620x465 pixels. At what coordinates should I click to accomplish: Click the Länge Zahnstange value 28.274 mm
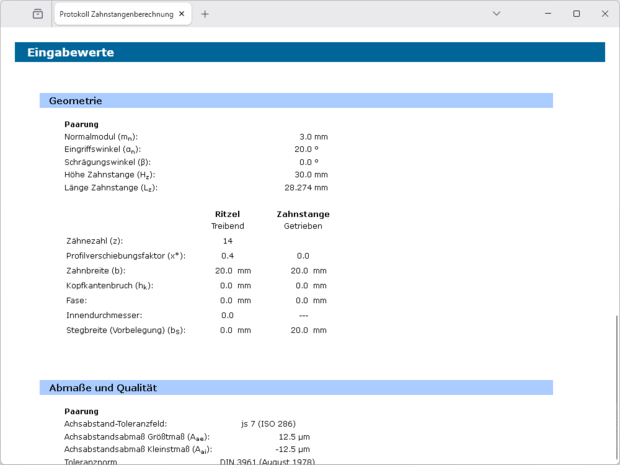(306, 187)
